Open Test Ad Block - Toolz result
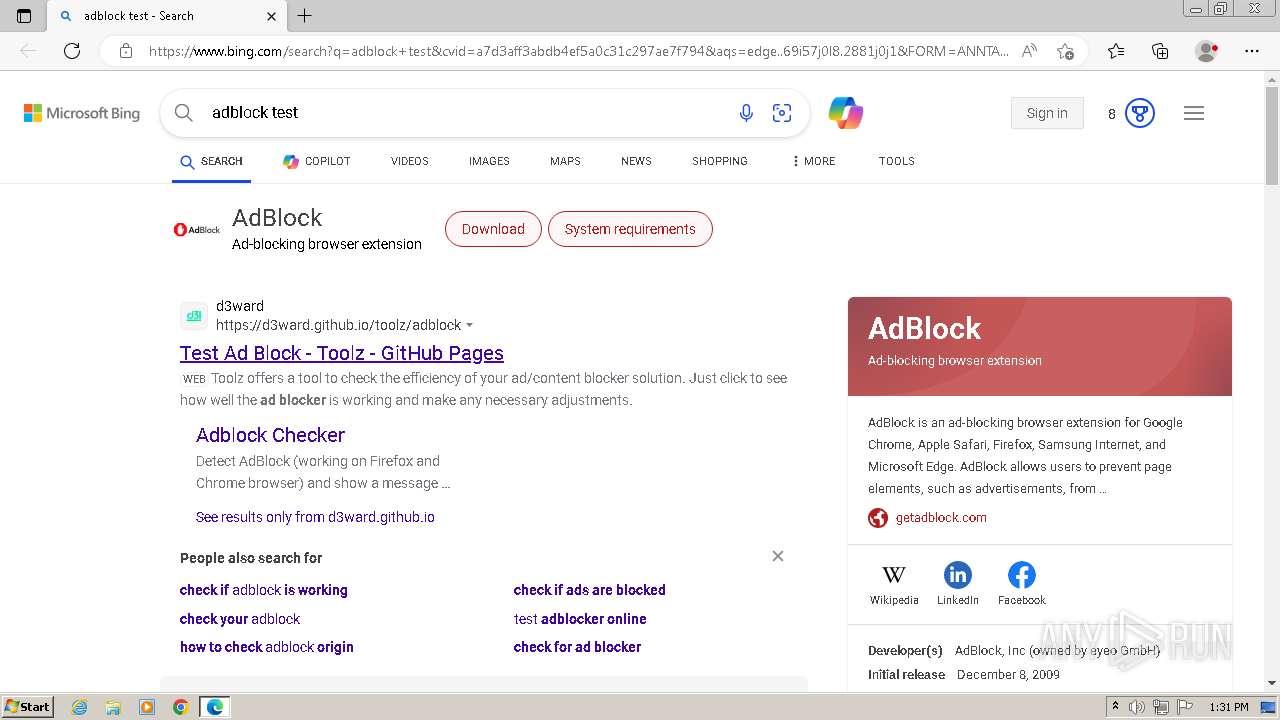The height and width of the screenshot is (720, 1280). (x=342, y=353)
